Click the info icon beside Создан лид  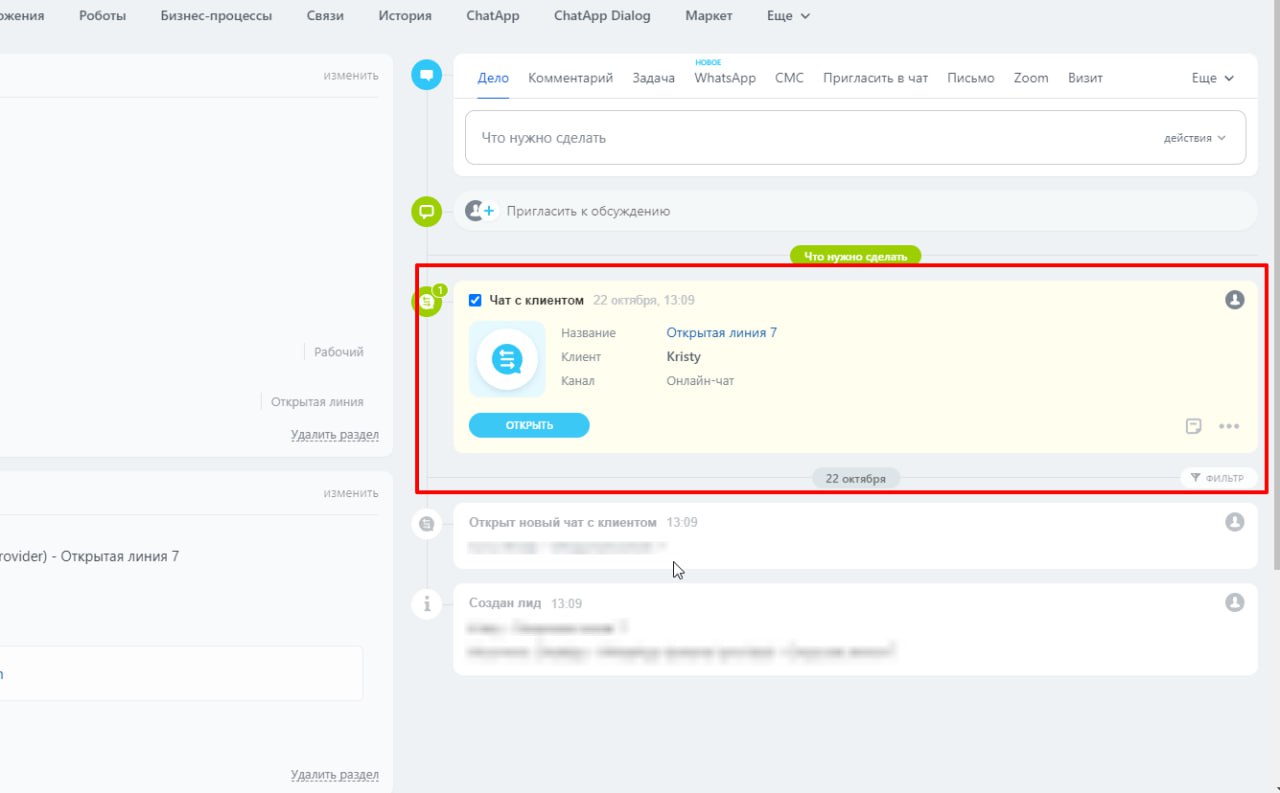pyautogui.click(x=427, y=603)
